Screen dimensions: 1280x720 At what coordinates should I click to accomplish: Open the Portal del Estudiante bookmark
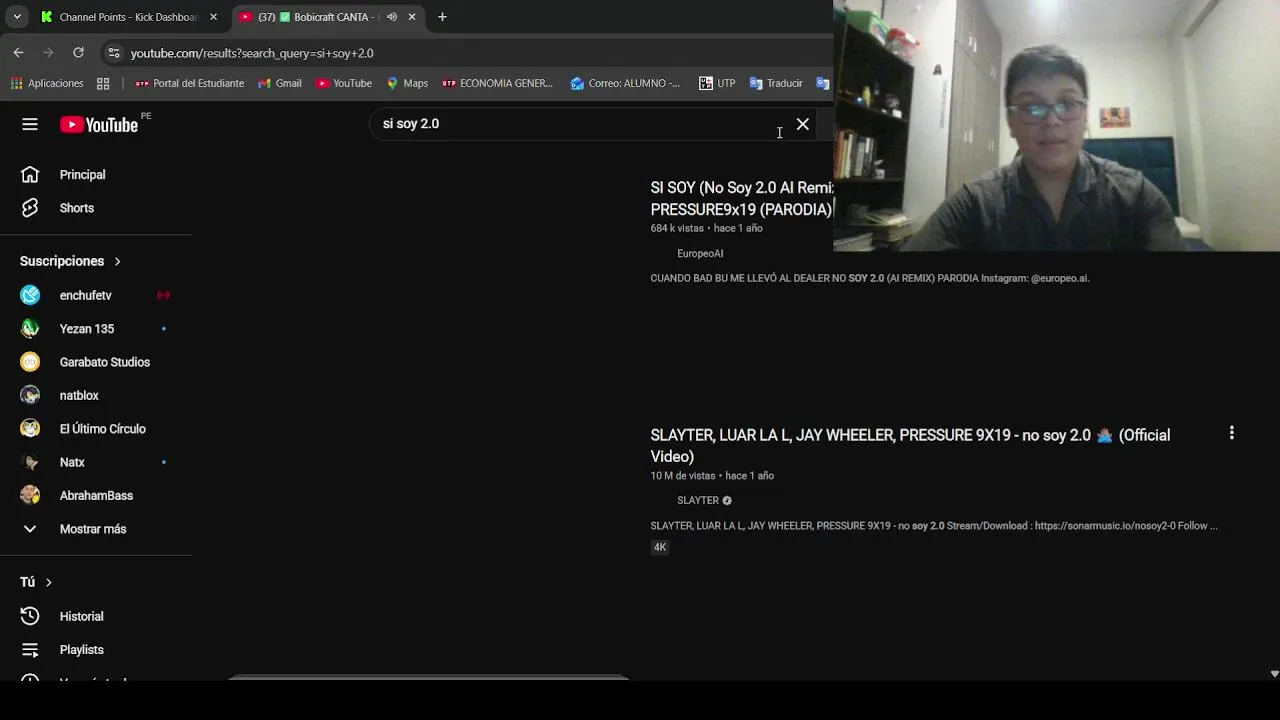point(190,83)
